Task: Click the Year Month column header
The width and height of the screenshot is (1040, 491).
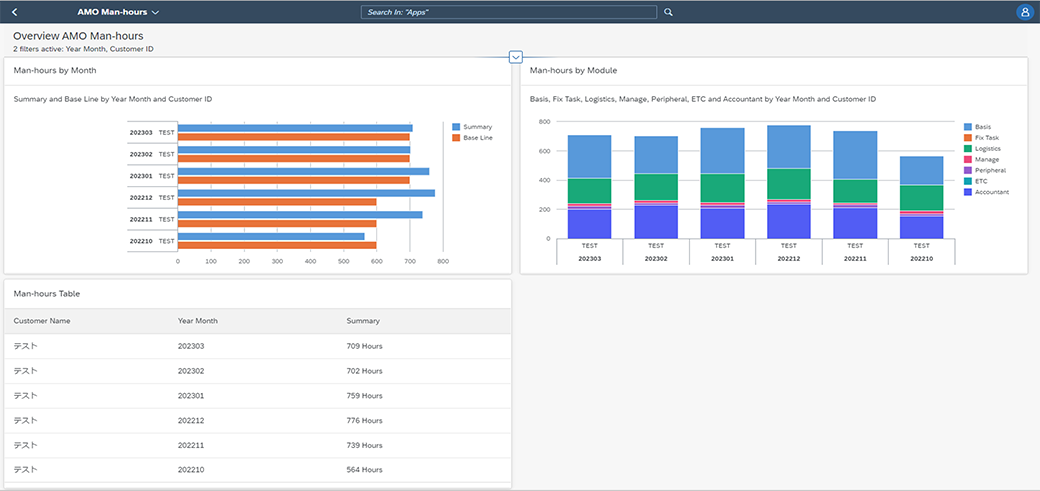Action: (198, 321)
